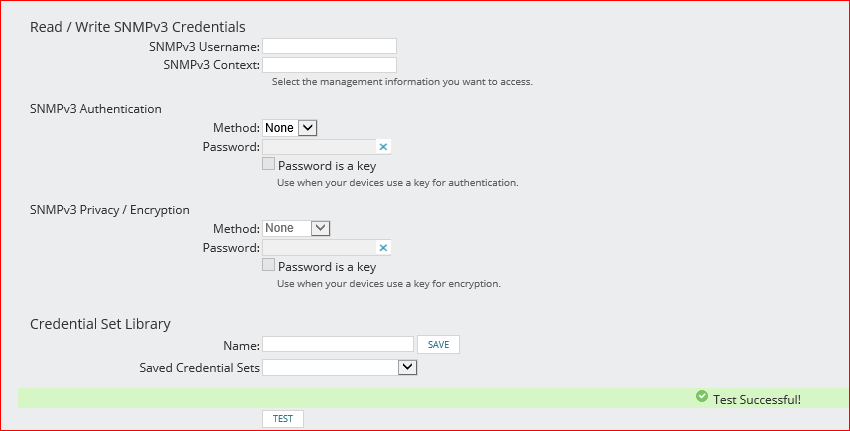Expand the Saved Credential Sets dropdown
The height and width of the screenshot is (431, 850).
pos(339,367)
